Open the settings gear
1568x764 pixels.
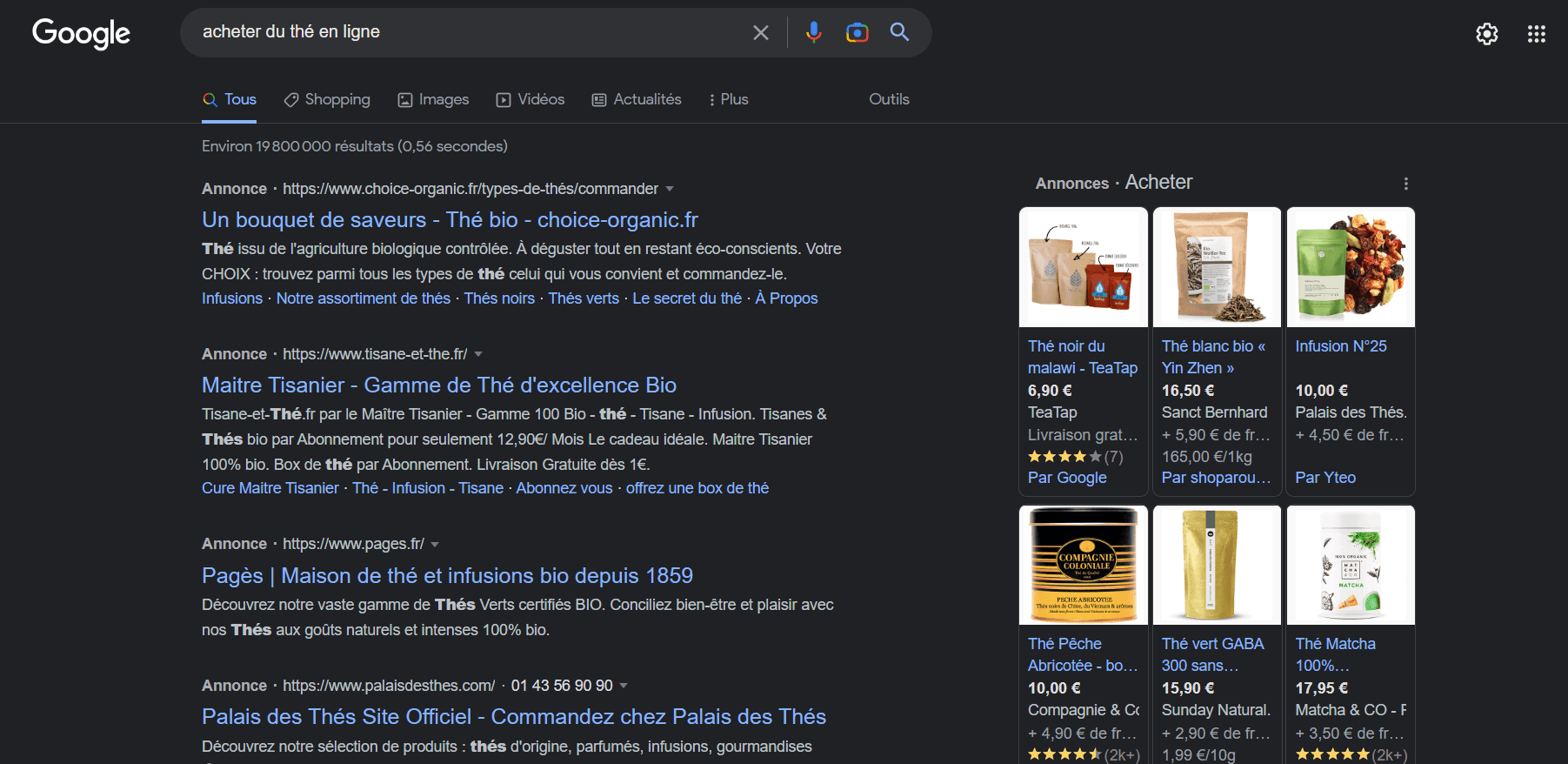[x=1487, y=34]
